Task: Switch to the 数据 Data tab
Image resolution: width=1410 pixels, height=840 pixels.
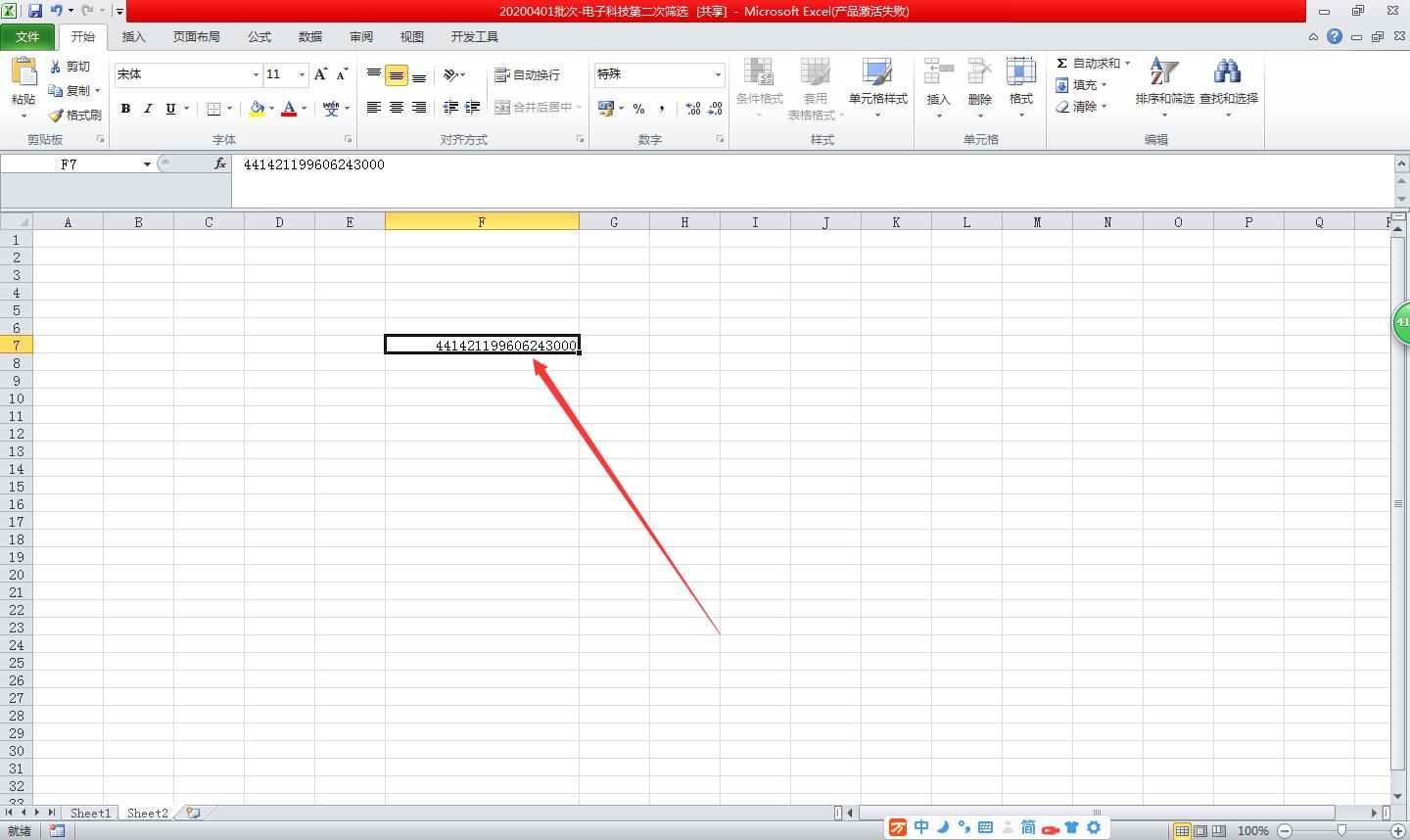Action: [x=310, y=37]
